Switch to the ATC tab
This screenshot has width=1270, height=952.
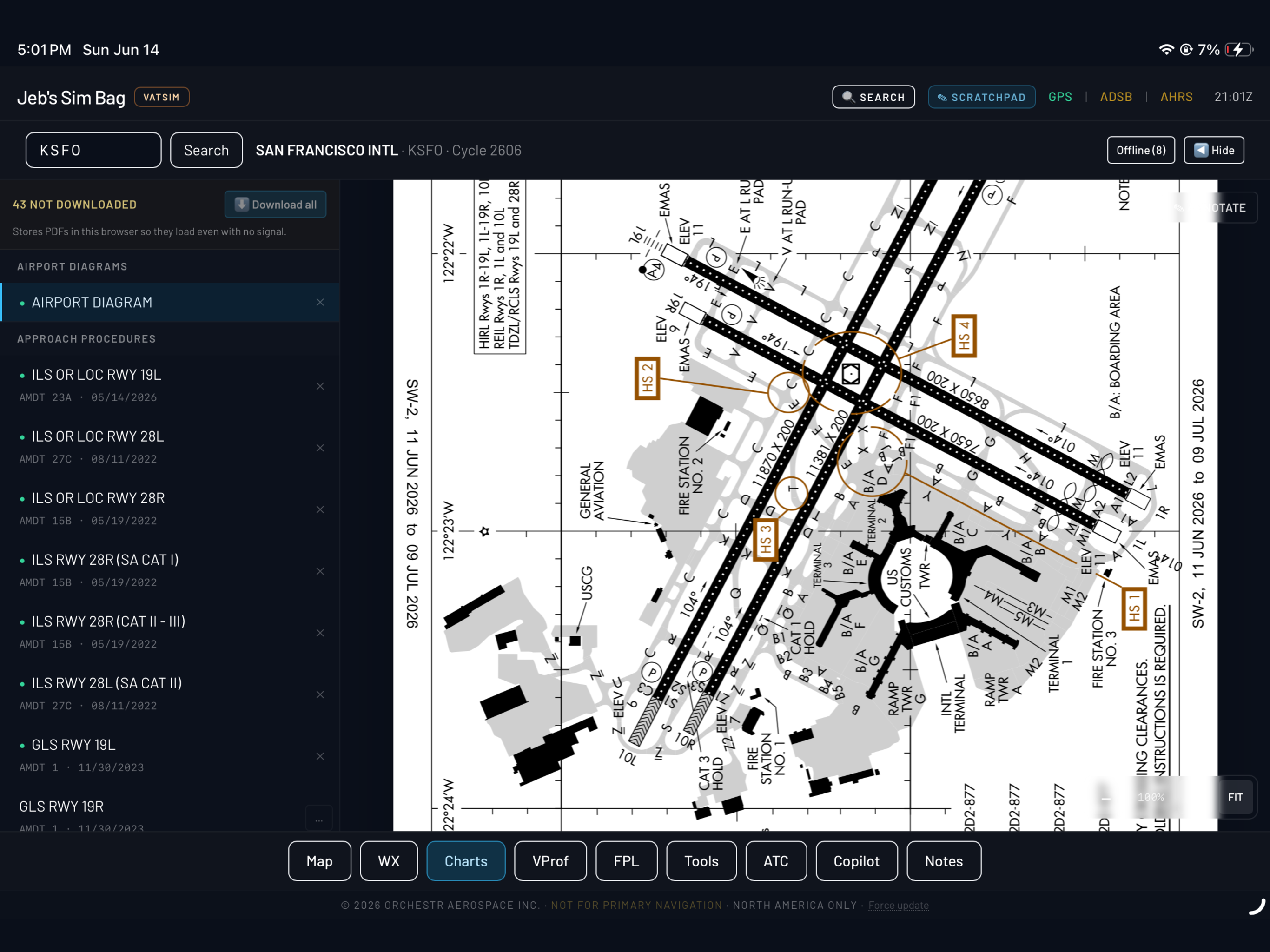[x=776, y=861]
